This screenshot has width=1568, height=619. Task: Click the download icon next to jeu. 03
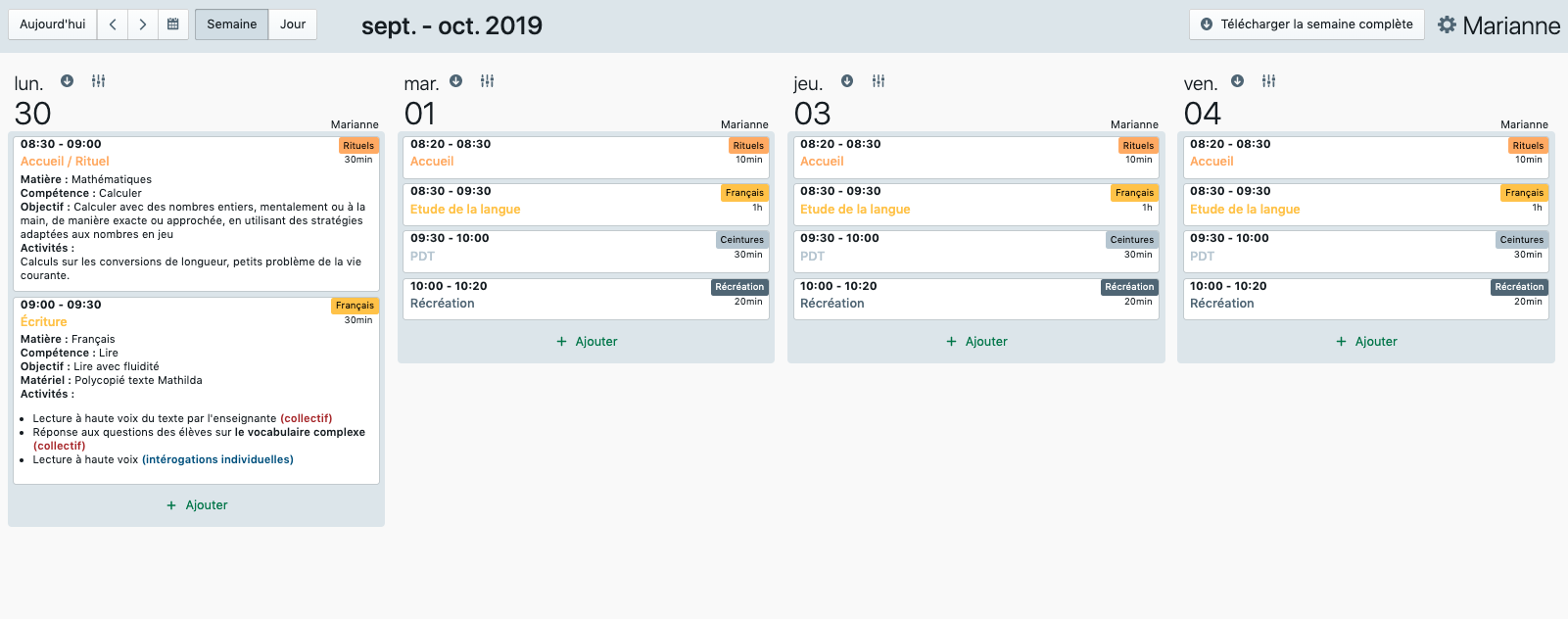point(847,81)
